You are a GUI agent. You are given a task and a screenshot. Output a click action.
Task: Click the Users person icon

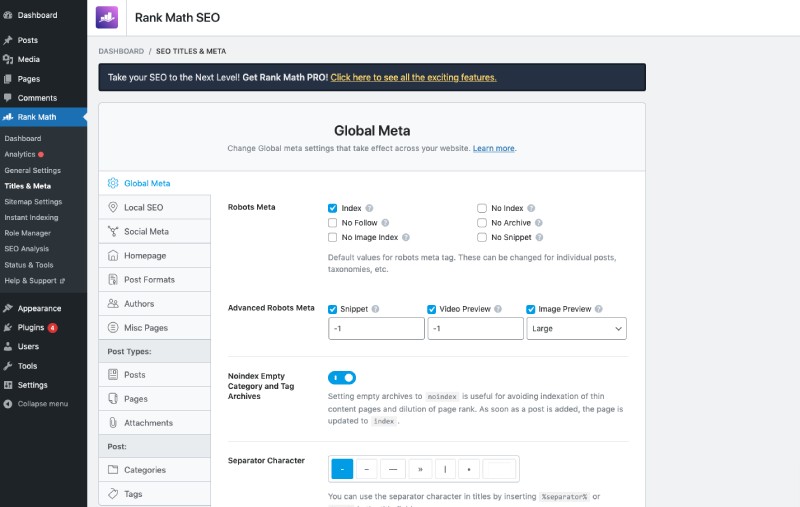8,346
